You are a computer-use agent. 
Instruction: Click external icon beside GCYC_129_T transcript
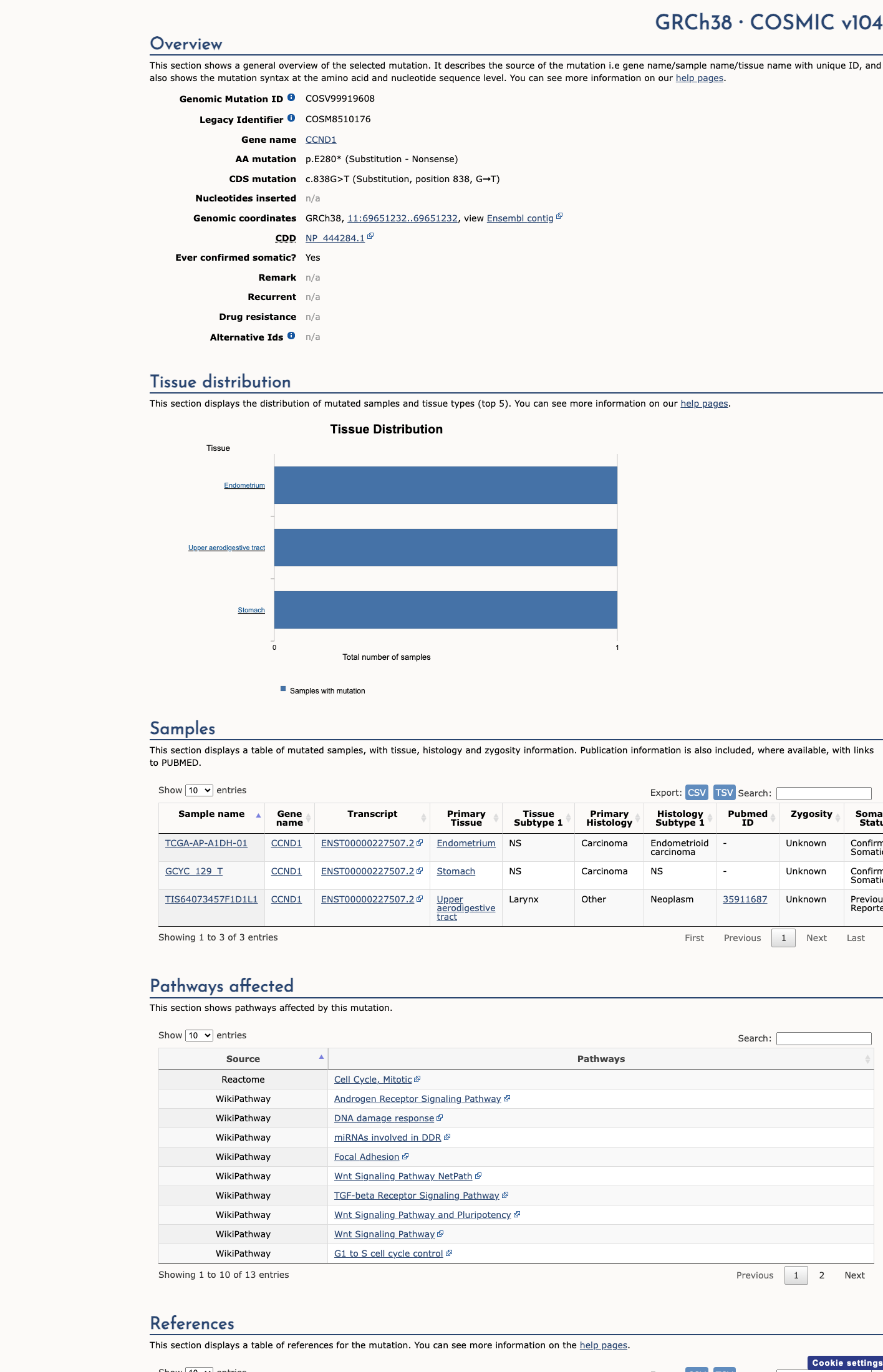[420, 871]
